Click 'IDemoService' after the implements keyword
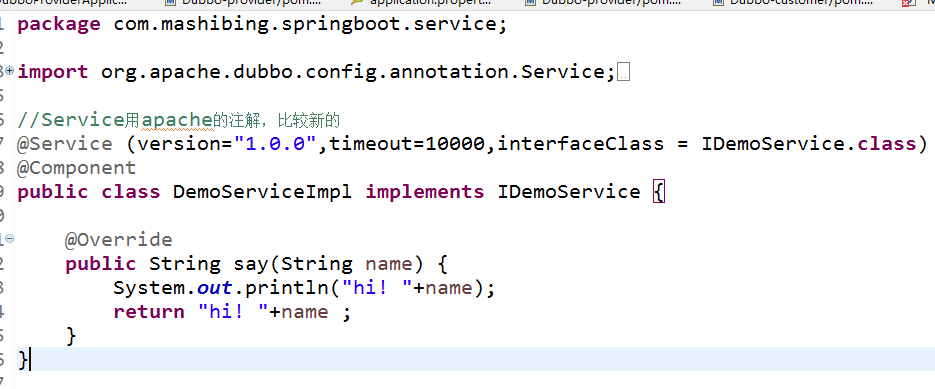 pos(568,192)
